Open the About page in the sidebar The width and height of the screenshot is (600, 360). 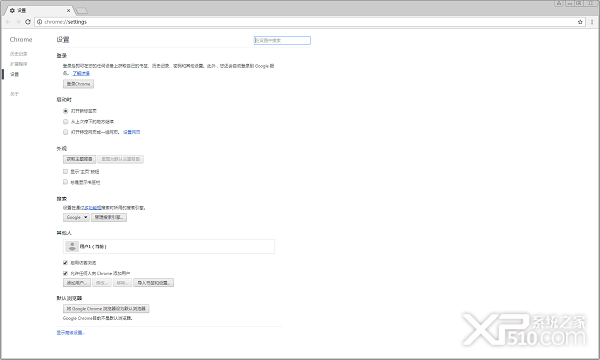(14, 94)
